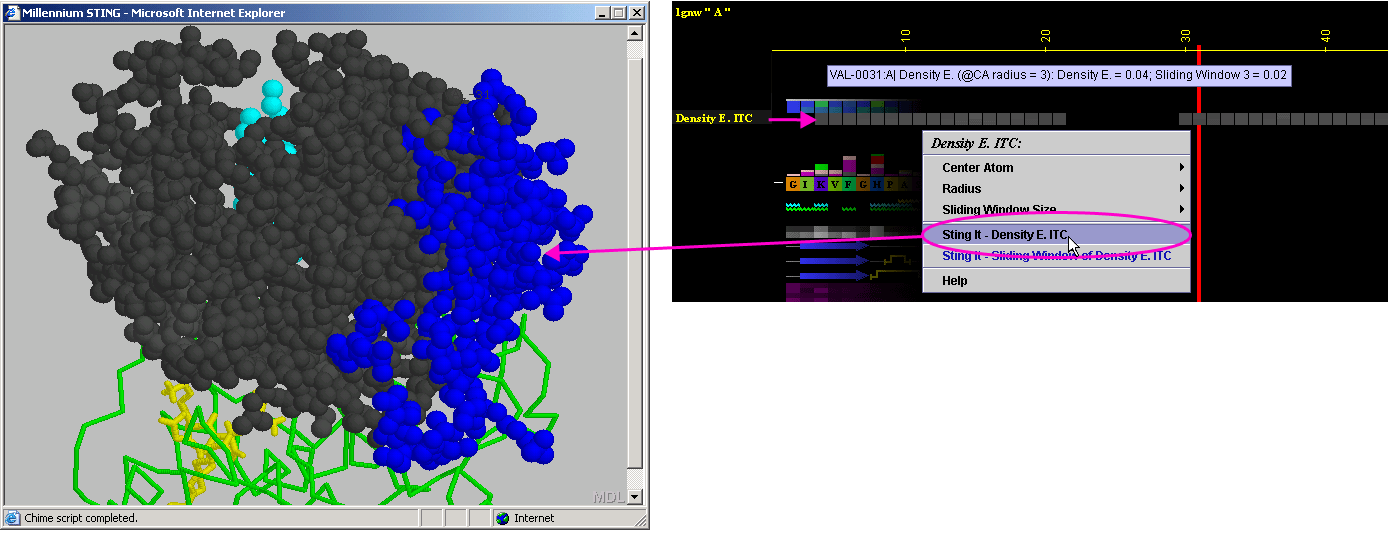Image resolution: width=1388 pixels, height=540 pixels.
Task: Select the I residue in the sequence
Action: click(x=807, y=184)
